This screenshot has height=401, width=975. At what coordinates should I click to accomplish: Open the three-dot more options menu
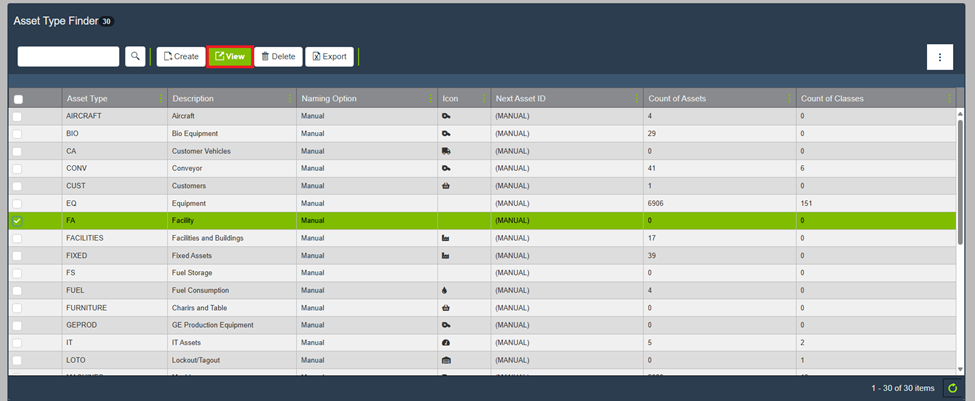(x=938, y=57)
